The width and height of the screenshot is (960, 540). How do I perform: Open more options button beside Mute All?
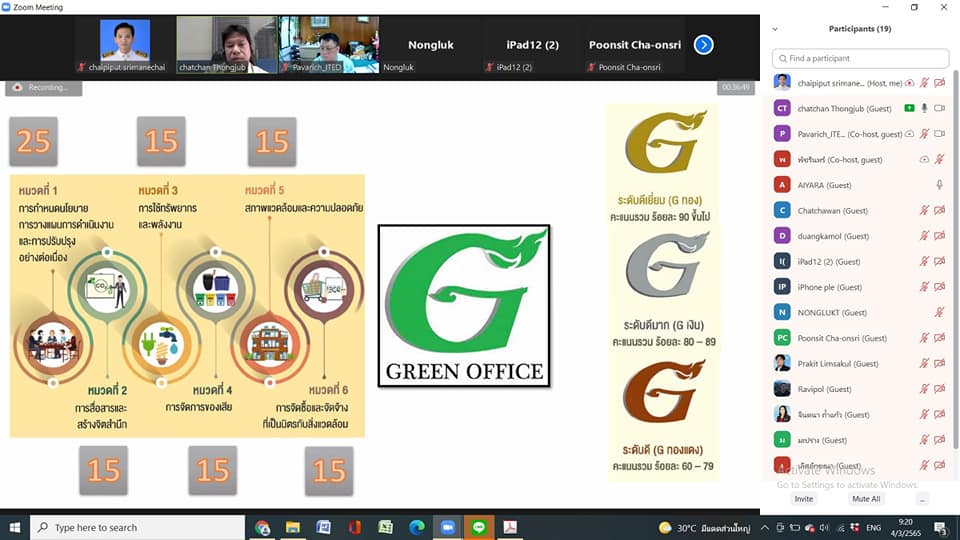[922, 499]
